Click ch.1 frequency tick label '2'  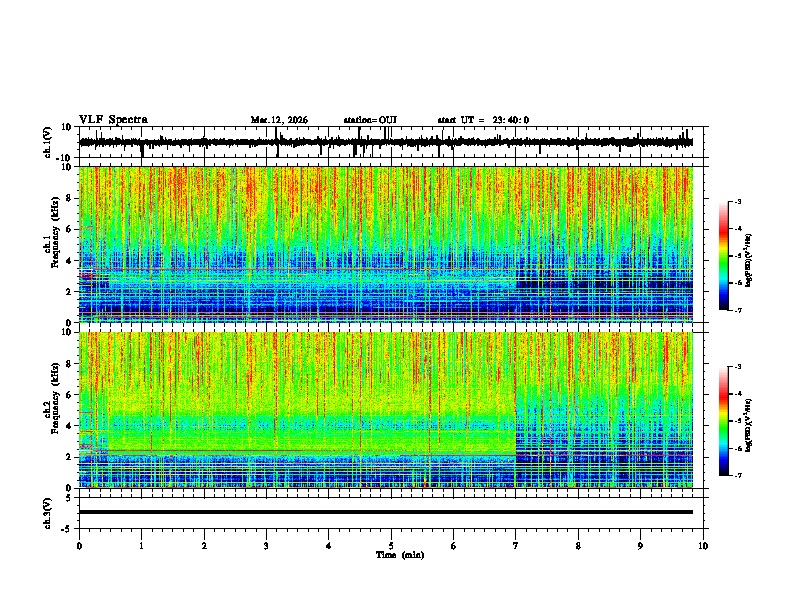(70, 292)
